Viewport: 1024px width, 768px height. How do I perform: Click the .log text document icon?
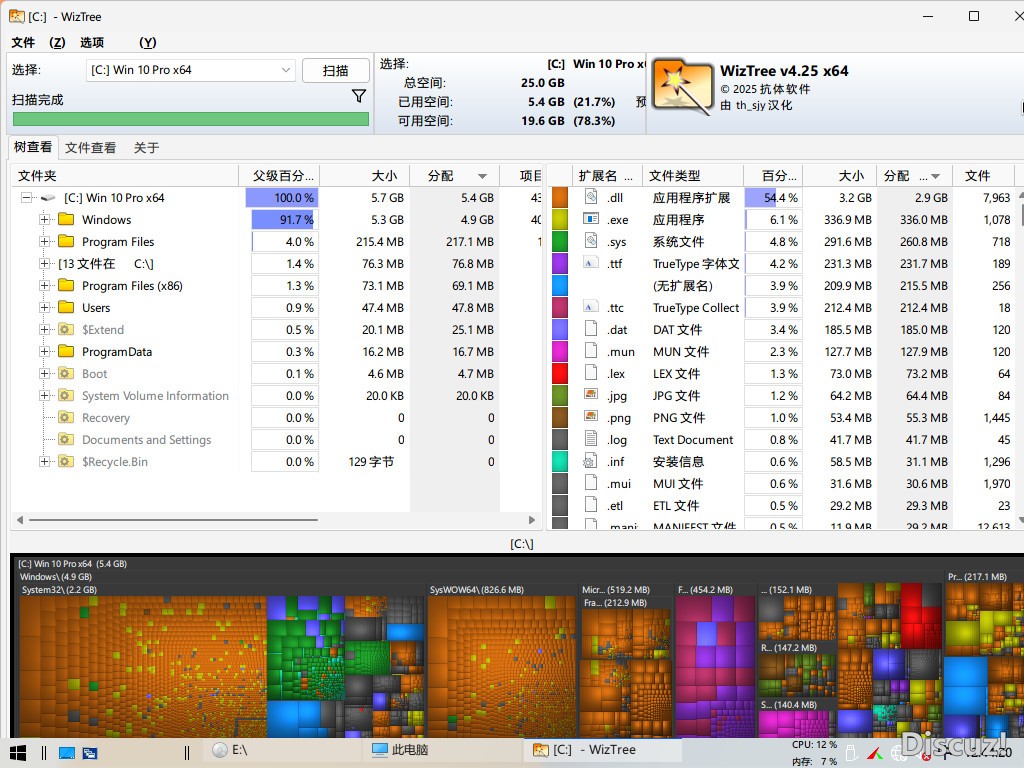click(591, 439)
